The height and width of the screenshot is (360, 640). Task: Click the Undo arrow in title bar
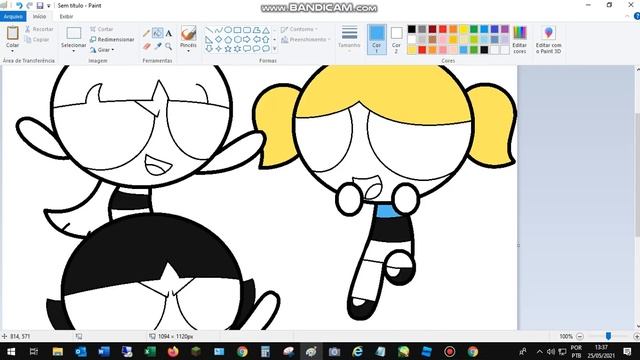19,6
